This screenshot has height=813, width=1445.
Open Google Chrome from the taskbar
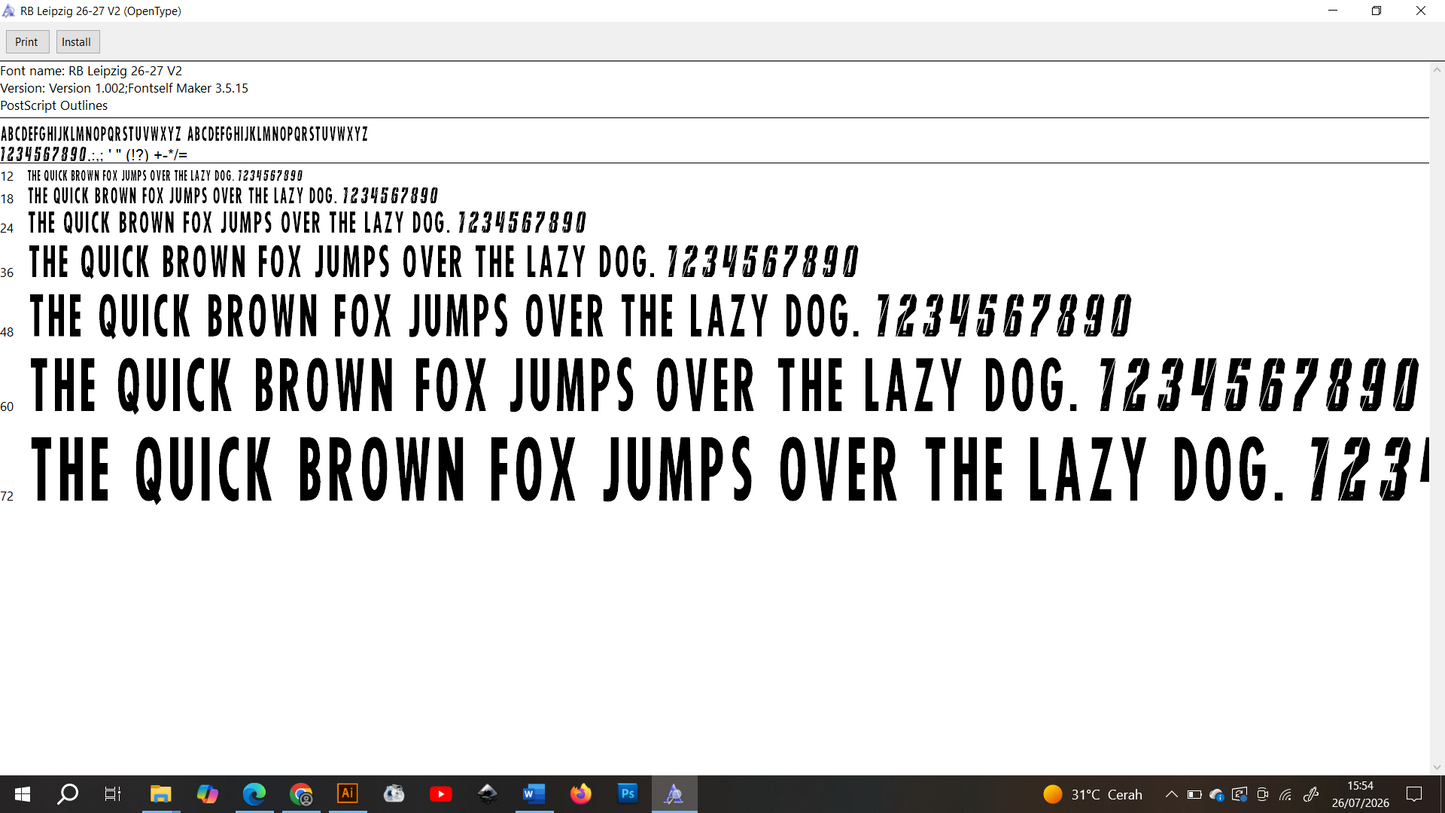click(301, 794)
